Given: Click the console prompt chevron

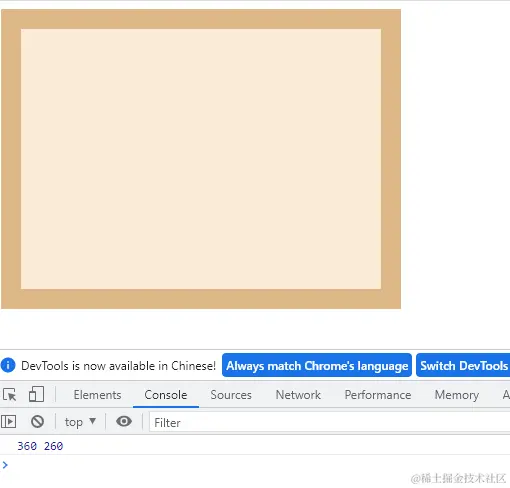Looking at the screenshot, I should [x=5, y=465].
